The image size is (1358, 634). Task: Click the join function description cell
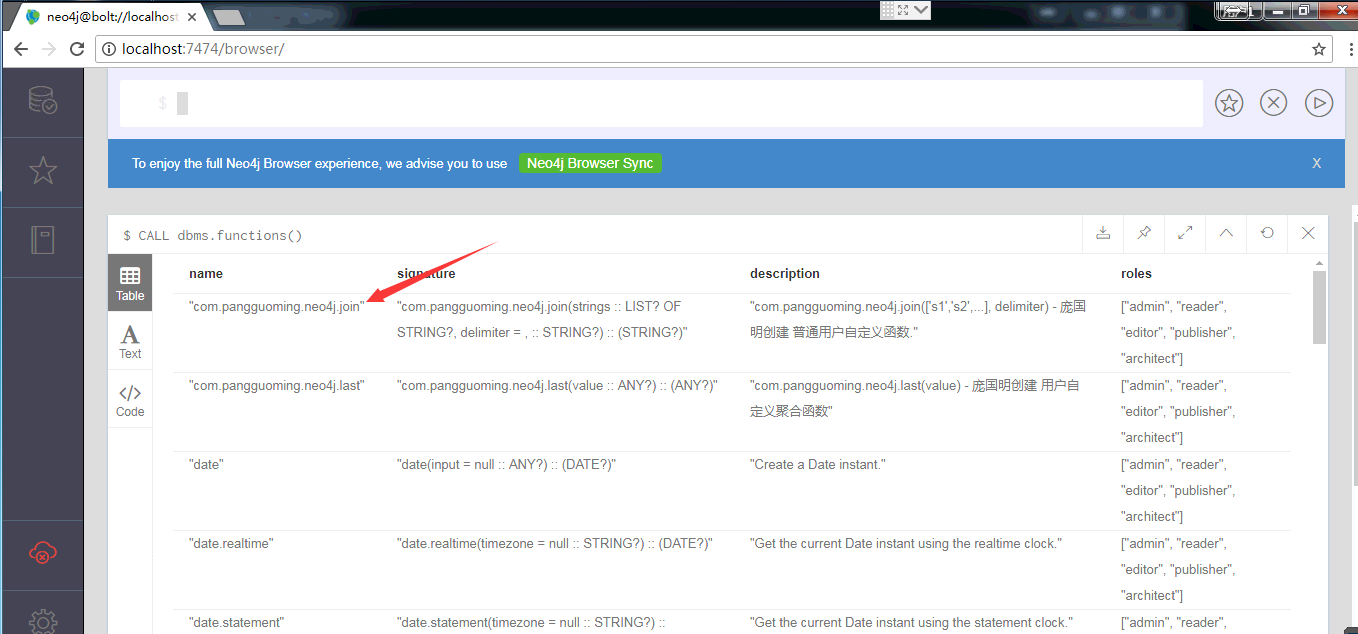(918, 319)
